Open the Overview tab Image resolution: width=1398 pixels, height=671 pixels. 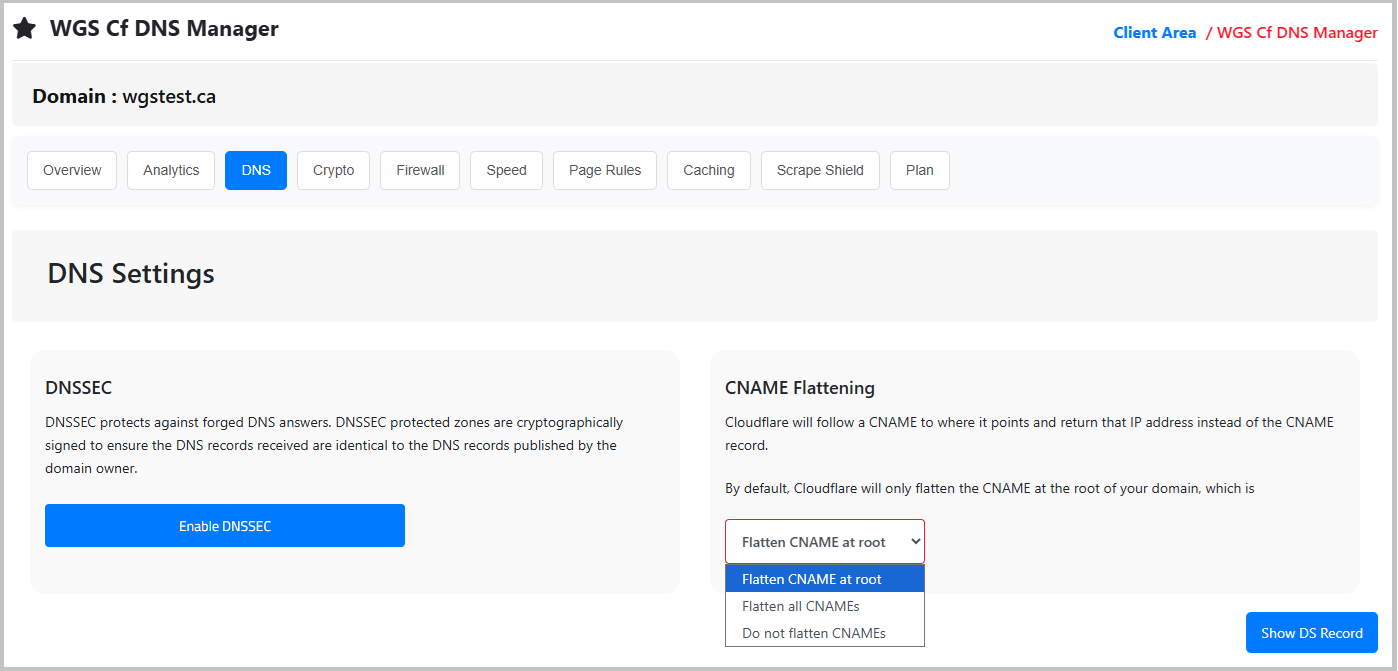[72, 170]
